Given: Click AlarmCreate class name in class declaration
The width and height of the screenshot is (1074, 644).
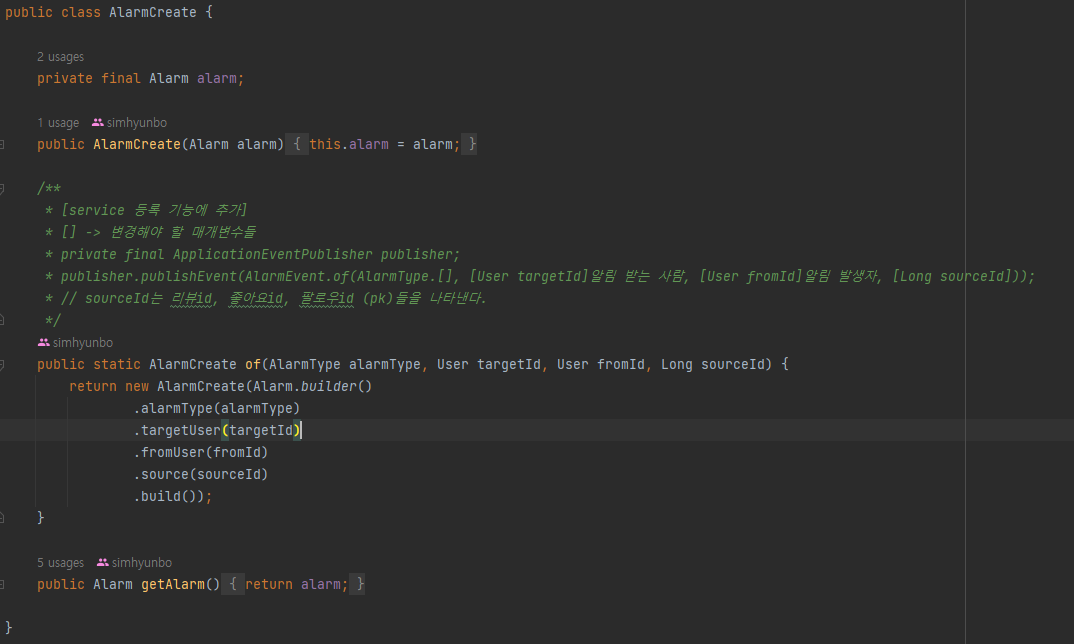Looking at the screenshot, I should click(153, 12).
